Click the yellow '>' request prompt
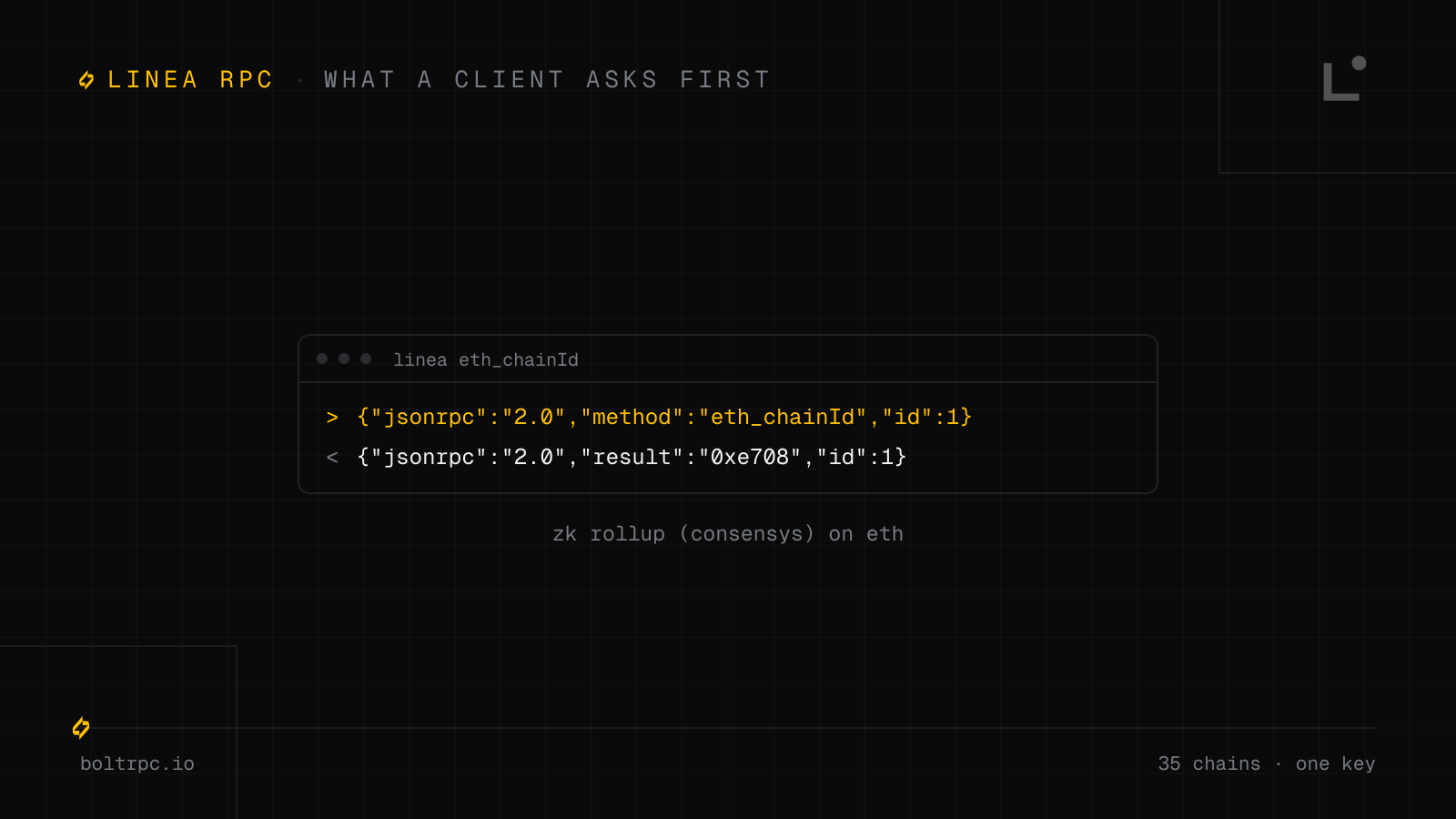 tap(332, 418)
